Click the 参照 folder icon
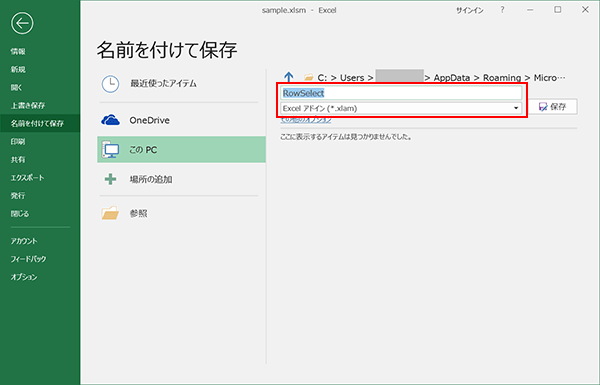600x385 pixels. pyautogui.click(x=110, y=213)
